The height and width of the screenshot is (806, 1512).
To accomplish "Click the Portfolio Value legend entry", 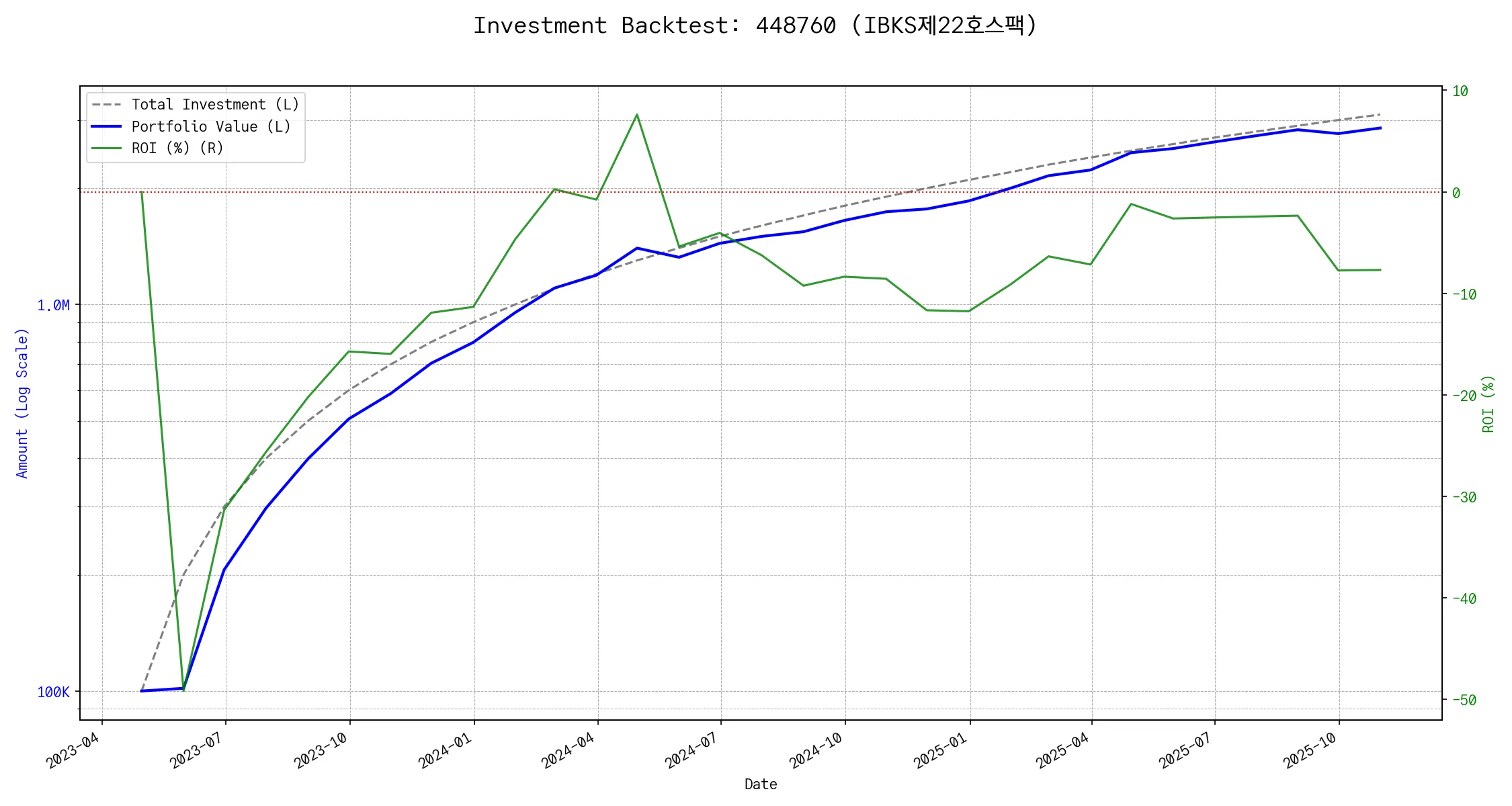I will pyautogui.click(x=211, y=126).
